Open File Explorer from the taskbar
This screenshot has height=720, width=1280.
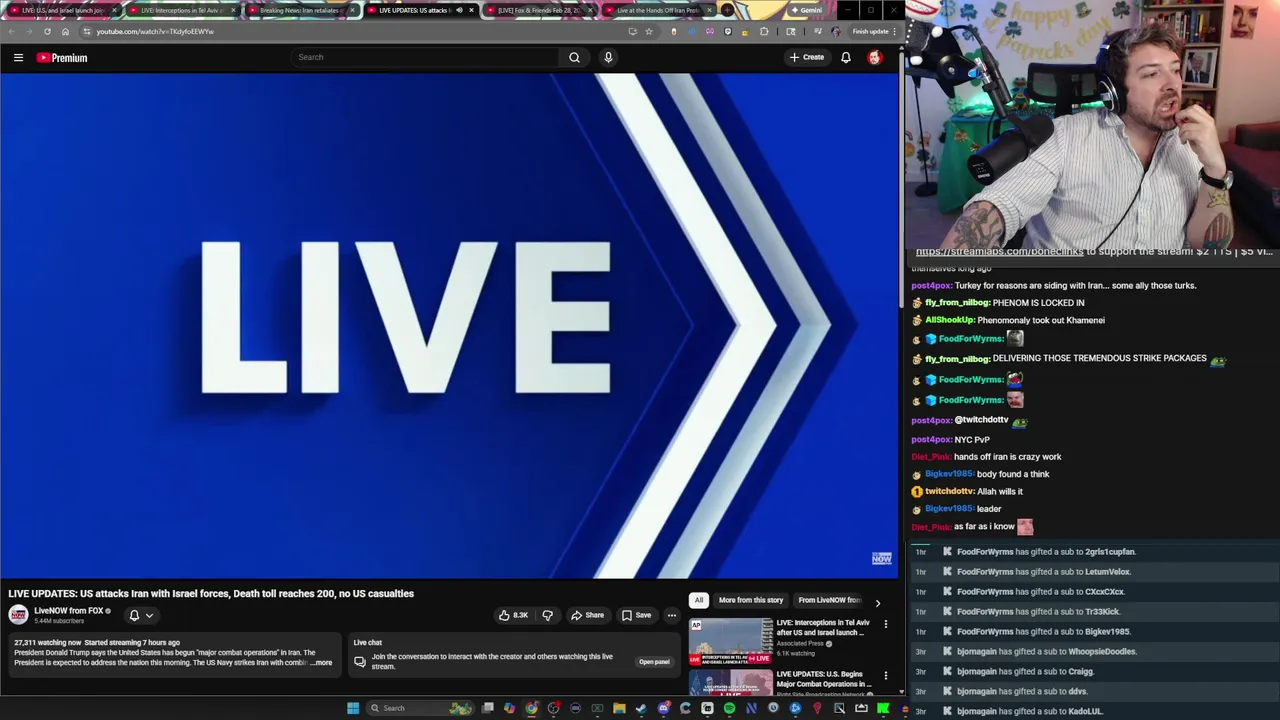(619, 708)
